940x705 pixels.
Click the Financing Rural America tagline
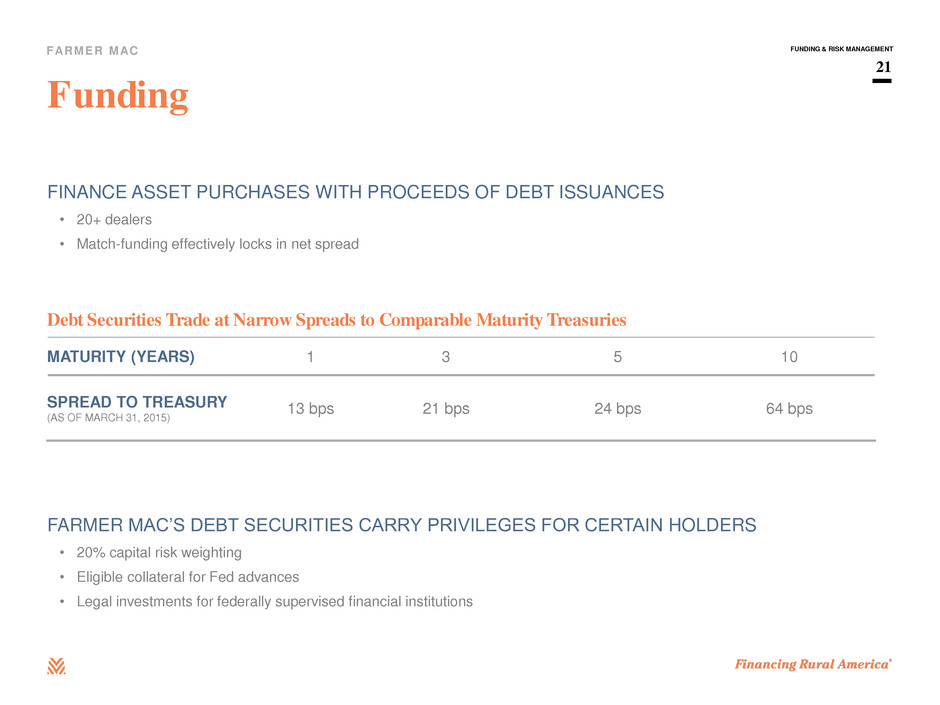[814, 664]
